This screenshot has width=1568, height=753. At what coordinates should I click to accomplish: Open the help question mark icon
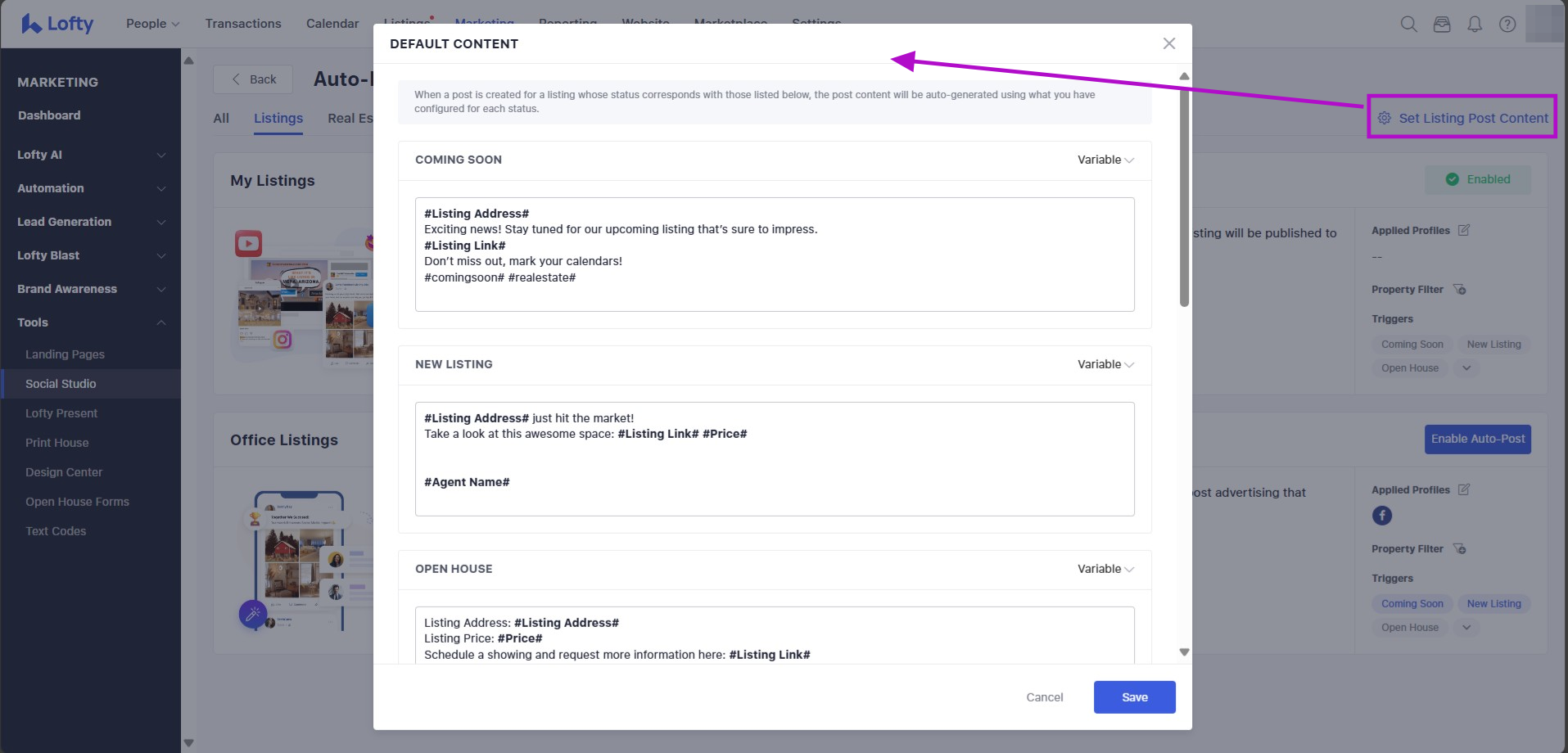1507,25
